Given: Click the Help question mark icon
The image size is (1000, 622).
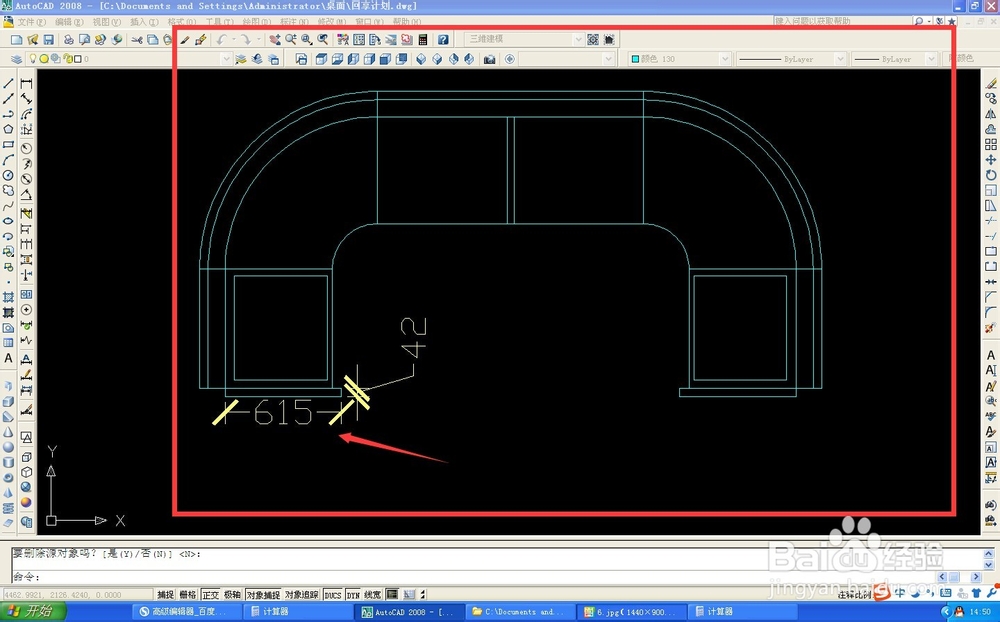Looking at the screenshot, I should pos(443,40).
